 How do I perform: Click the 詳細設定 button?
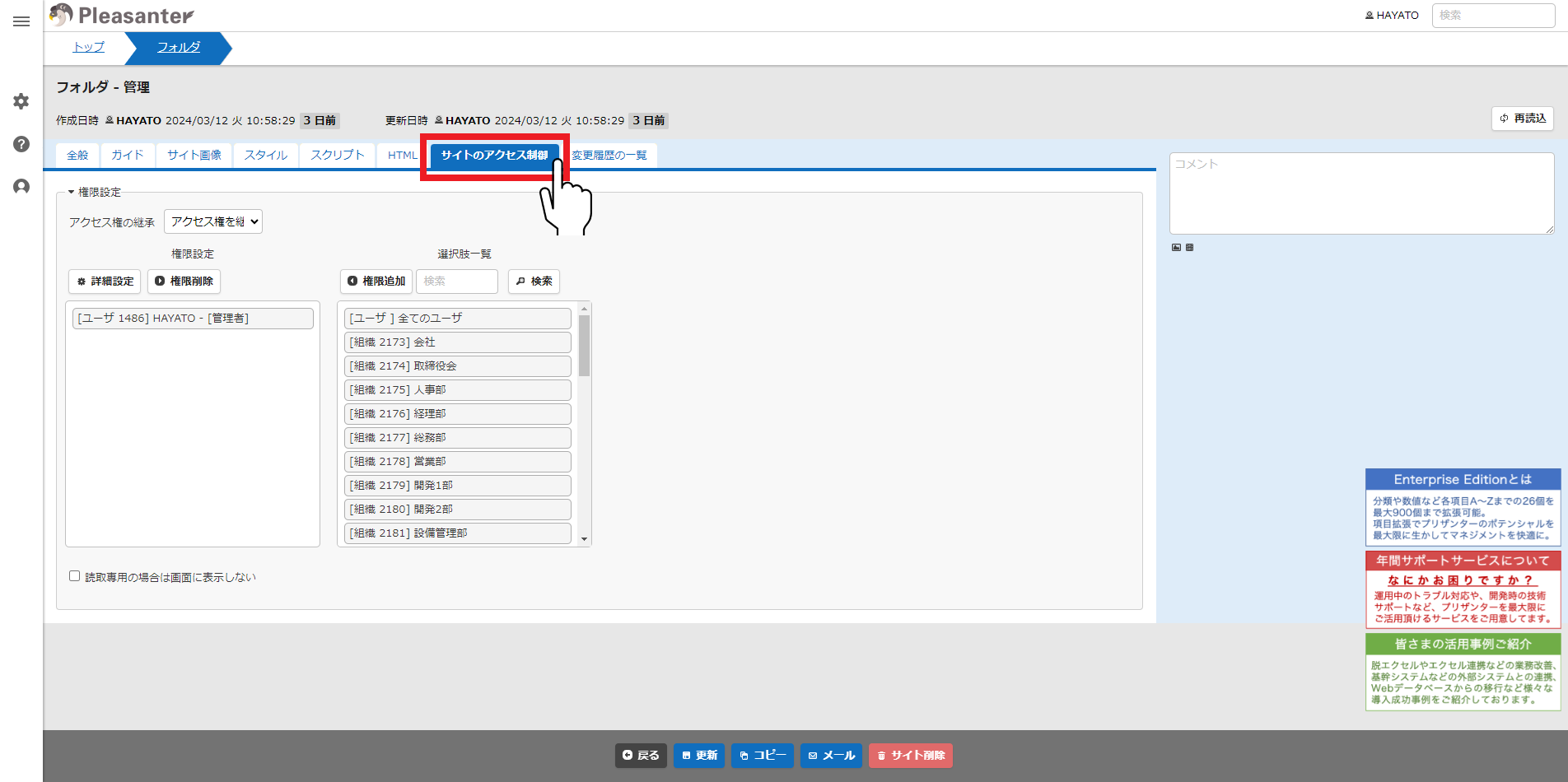(x=105, y=282)
